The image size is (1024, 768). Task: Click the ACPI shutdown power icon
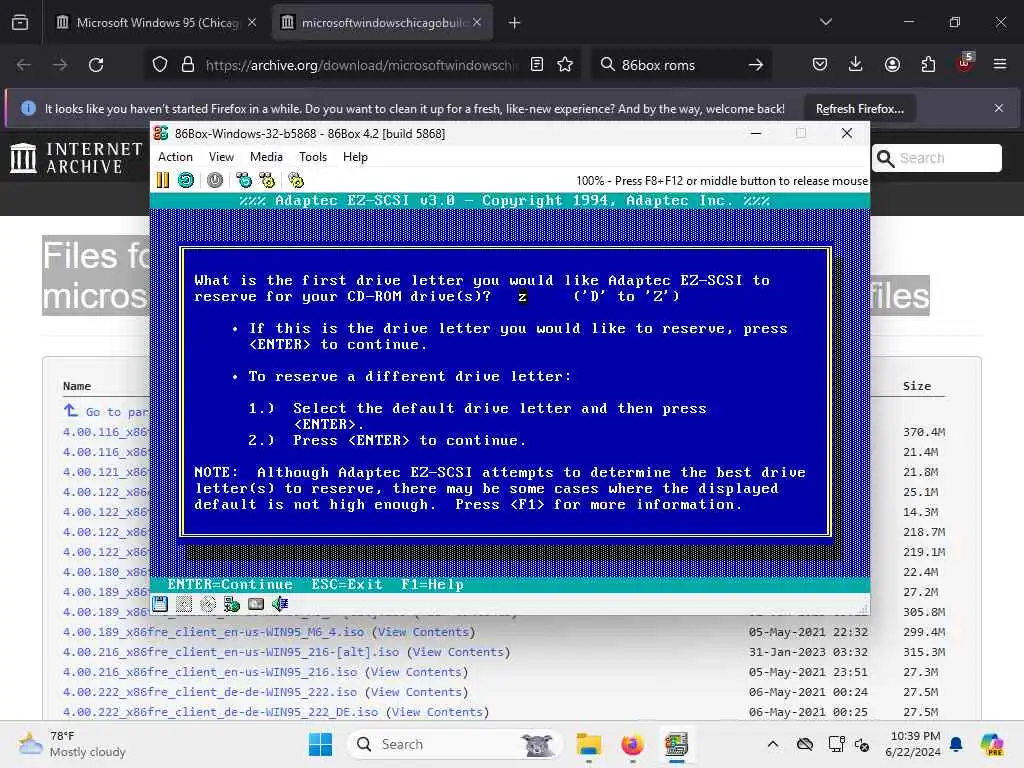(215, 180)
